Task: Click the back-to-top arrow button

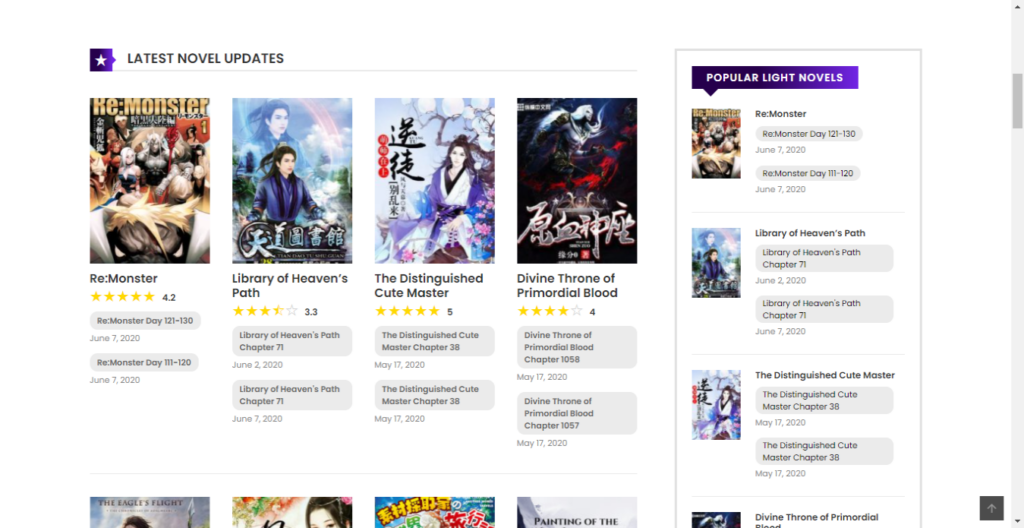Action: (991, 508)
